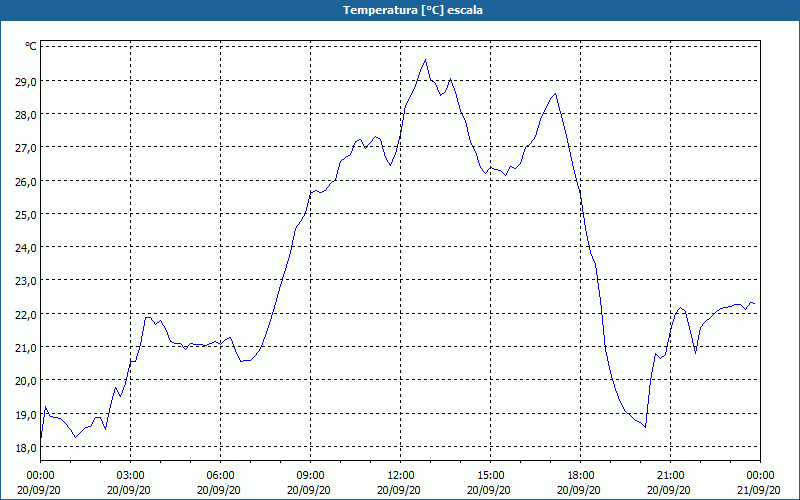Select the 19,0 y-axis label
This screenshot has height=500, width=800.
click(x=27, y=415)
